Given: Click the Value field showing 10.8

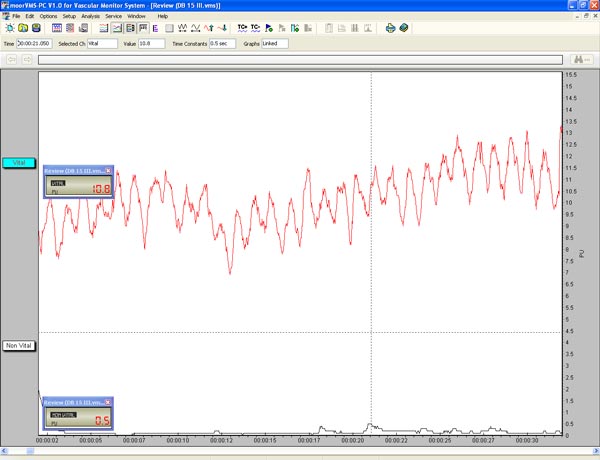Looking at the screenshot, I should (x=150, y=44).
